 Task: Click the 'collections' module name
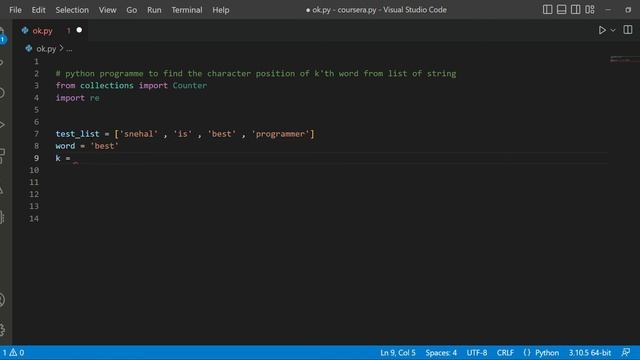coord(107,86)
